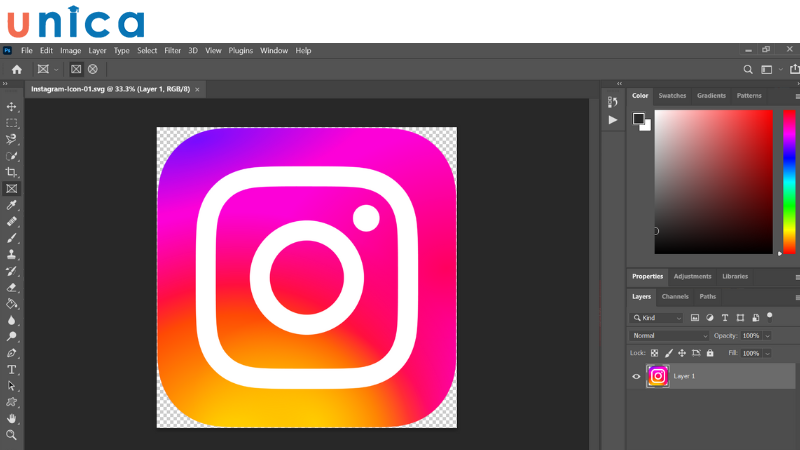
Task: Lock image pixels
Action: (x=668, y=353)
